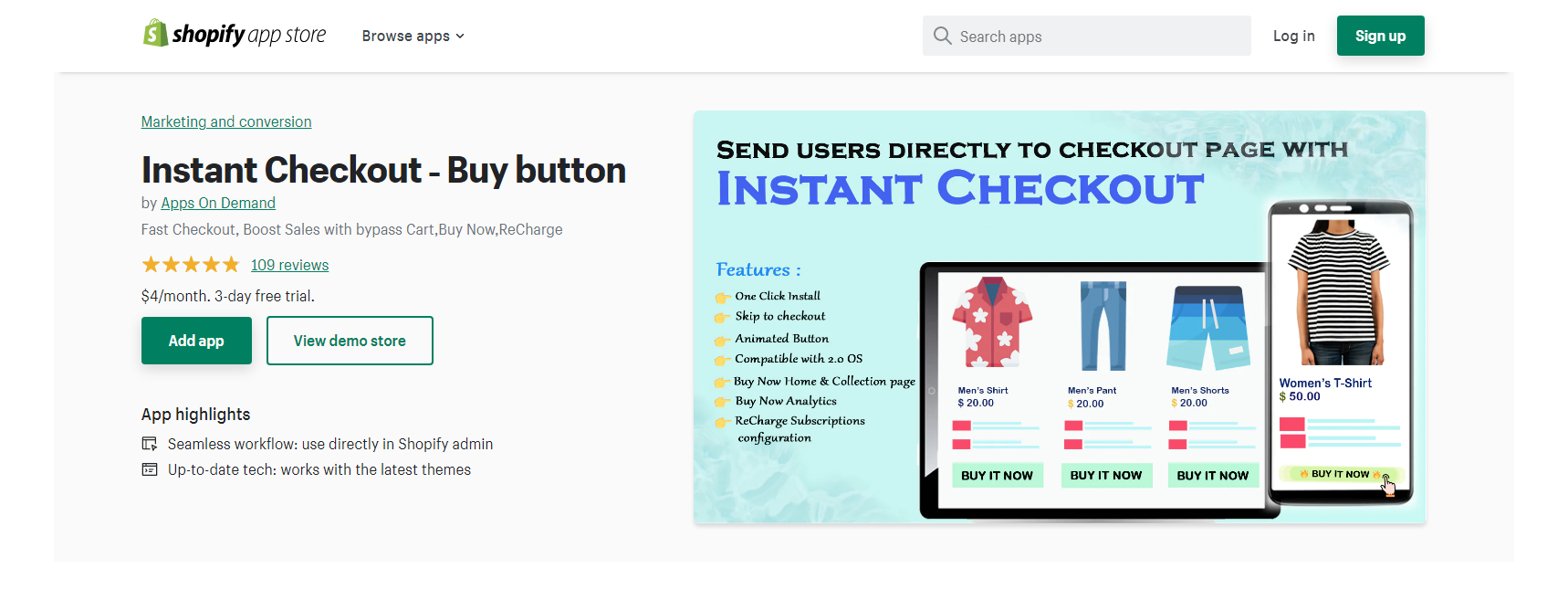Click the Women's T-Shirt phone image
Viewport: 1568px width, 589px height.
coord(1338,290)
